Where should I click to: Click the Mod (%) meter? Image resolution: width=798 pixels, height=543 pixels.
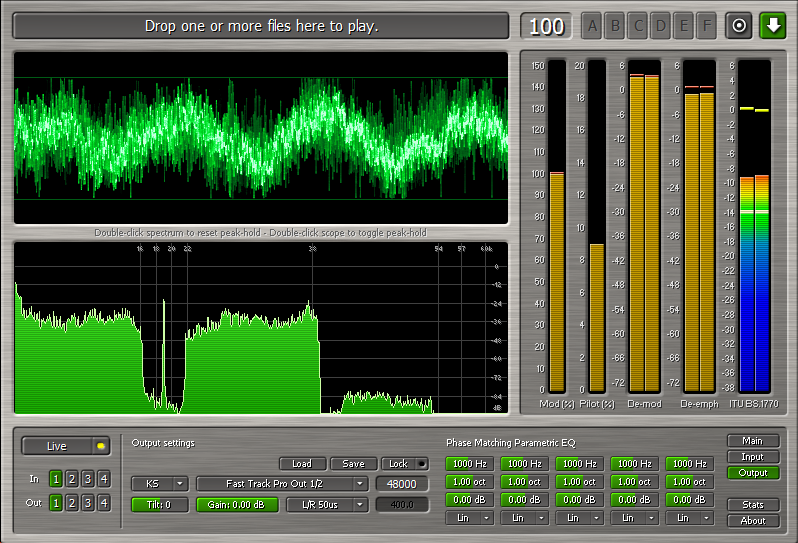[557, 226]
